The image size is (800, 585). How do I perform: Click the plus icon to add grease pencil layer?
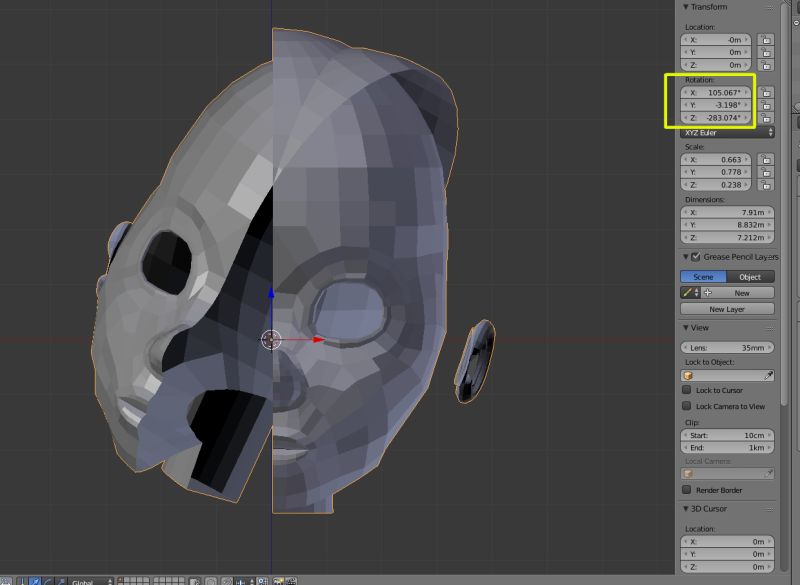(x=709, y=291)
